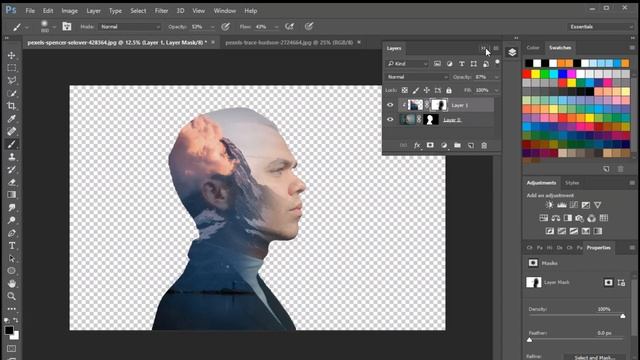The height and width of the screenshot is (360, 640).
Task: Collapse the Layers panel with double arrows
Action: click(483, 48)
